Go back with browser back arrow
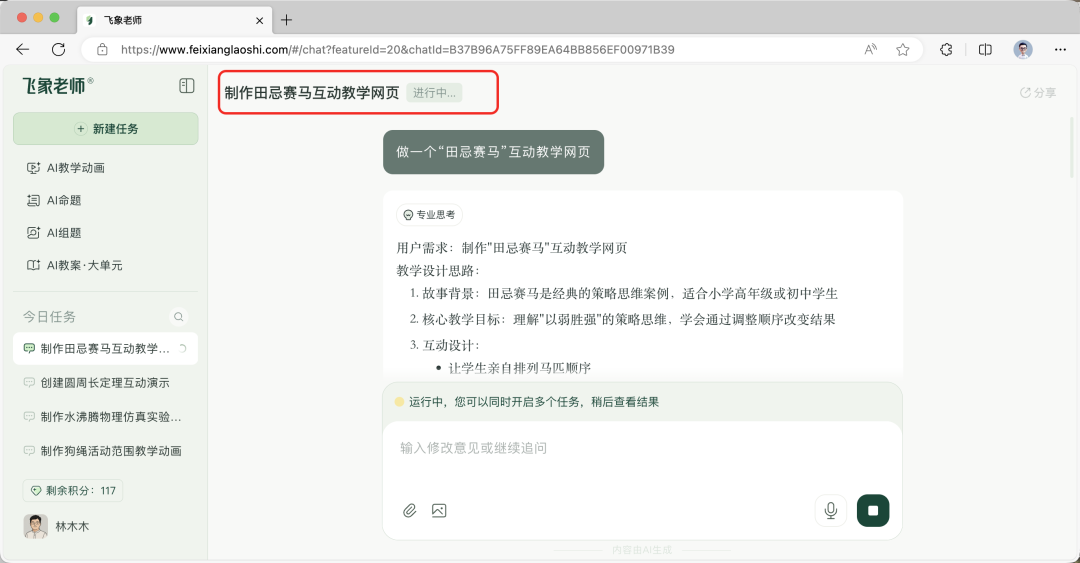 coord(23,50)
